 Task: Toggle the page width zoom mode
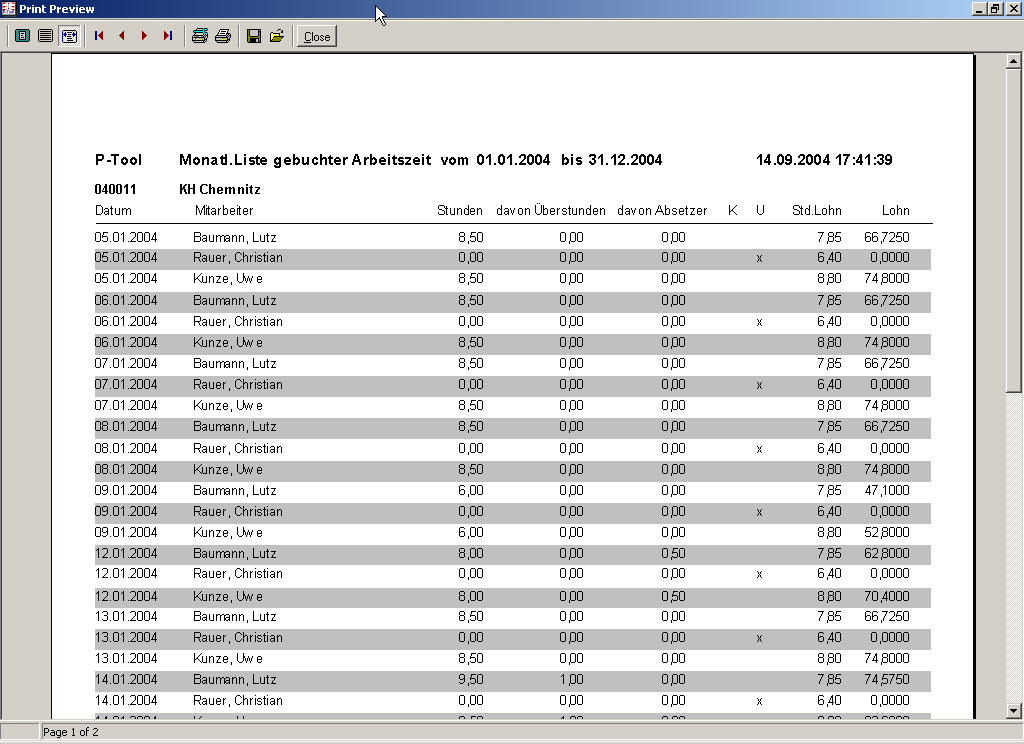69,36
